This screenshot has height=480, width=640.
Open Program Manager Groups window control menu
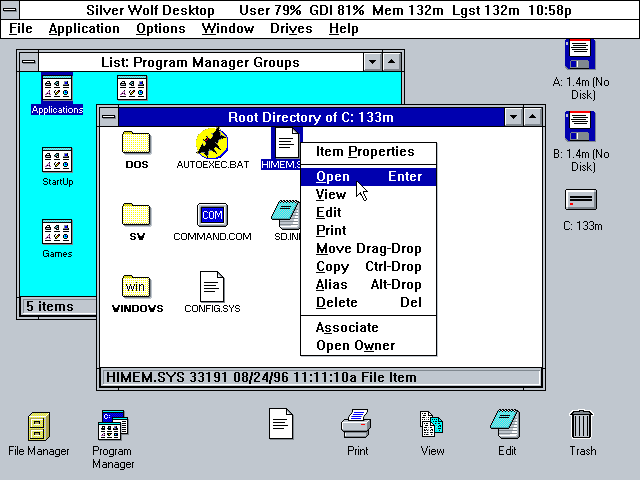pos(29,62)
